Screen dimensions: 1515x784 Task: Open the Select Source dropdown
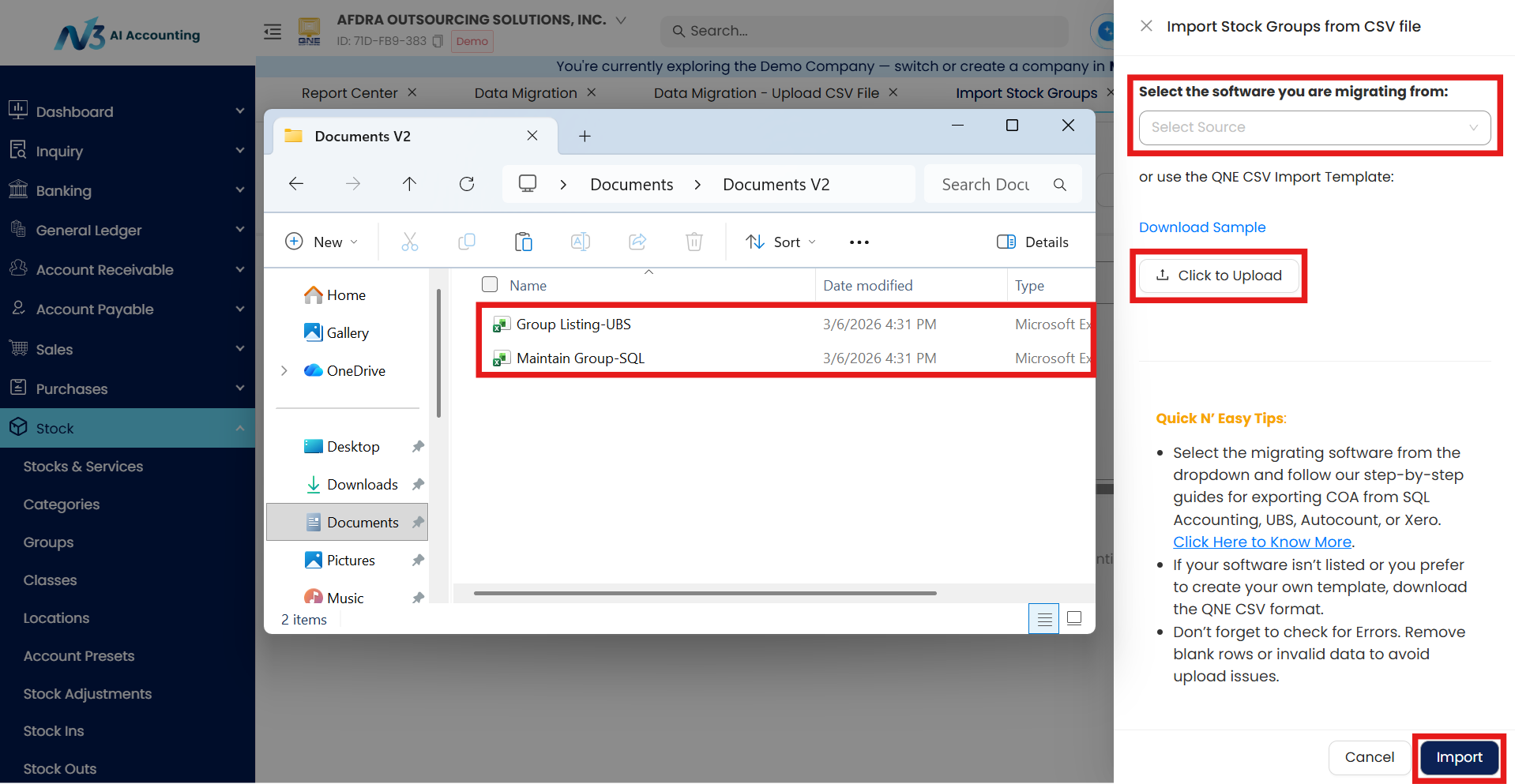coord(1314,128)
